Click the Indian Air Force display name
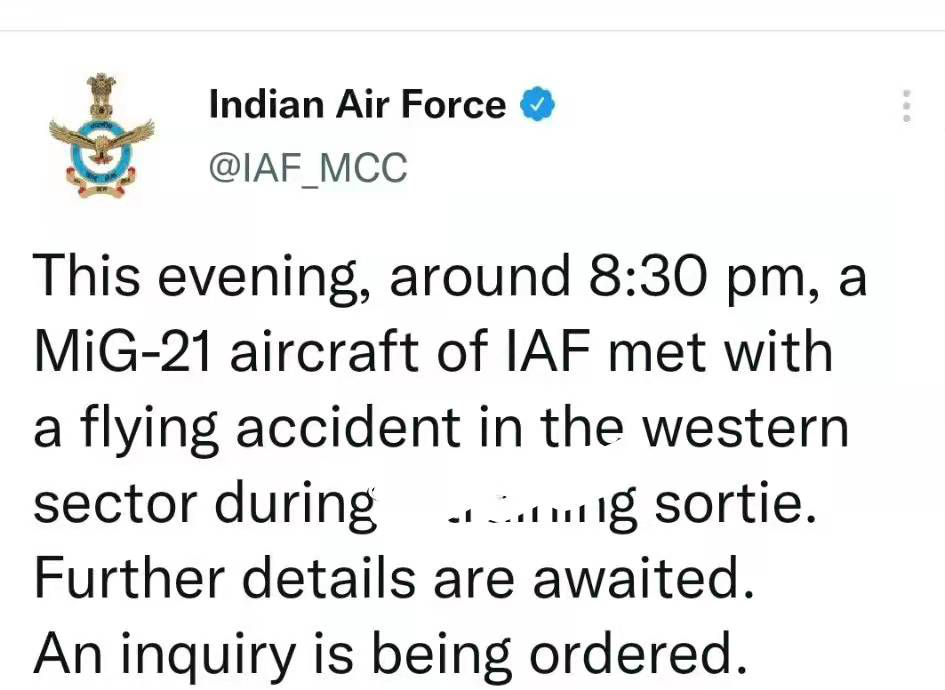 click(357, 104)
